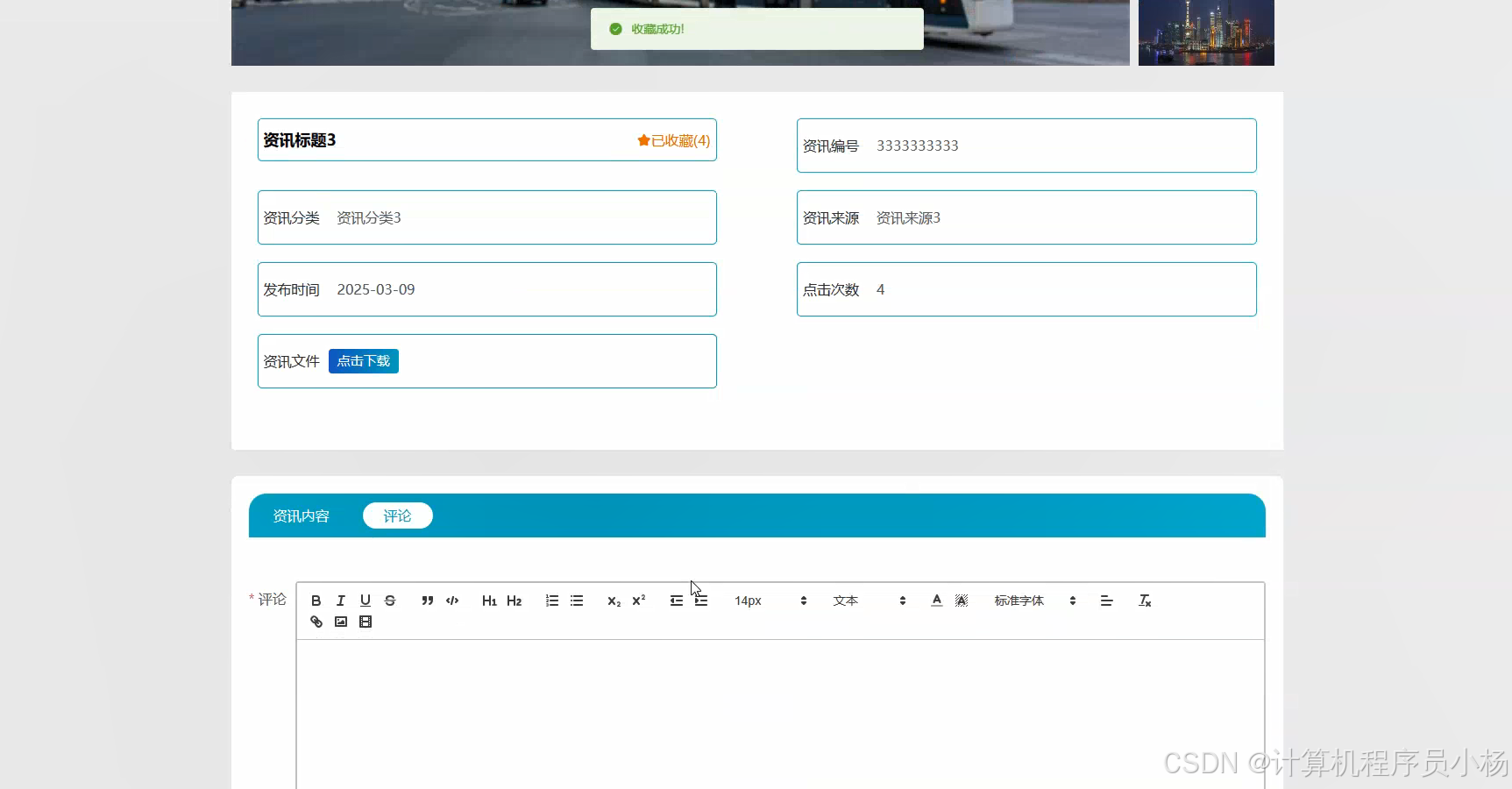Select the city night skyline thumbnail
Viewport: 1512px width, 789px height.
pos(1206,32)
